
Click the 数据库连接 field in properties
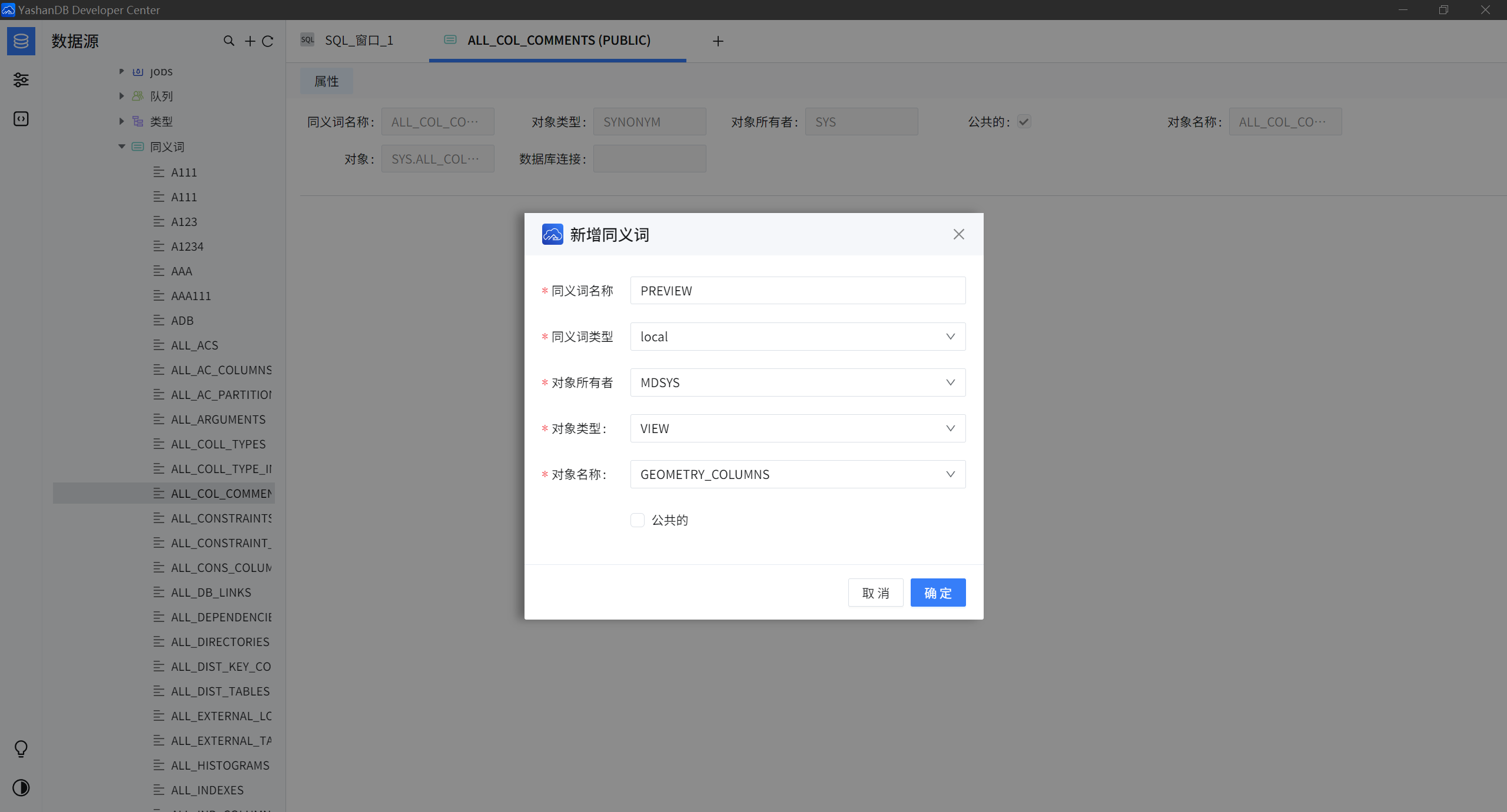pyautogui.click(x=650, y=159)
